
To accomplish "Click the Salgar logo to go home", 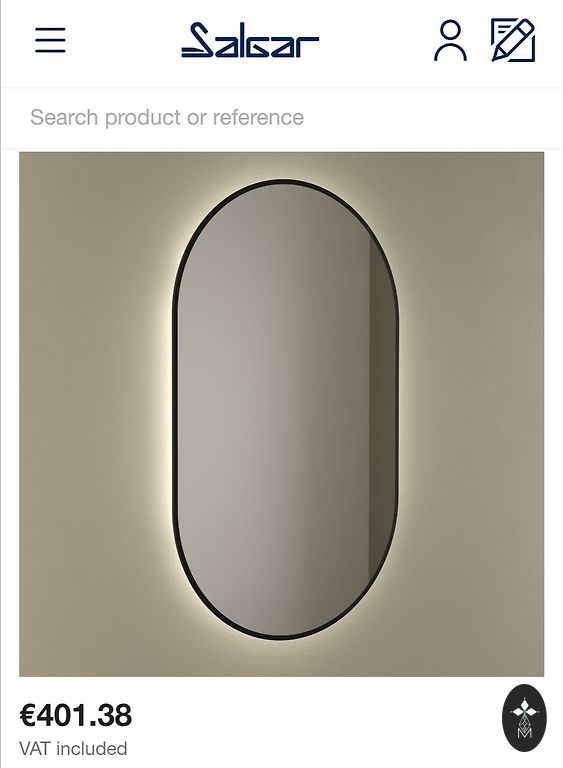I will [x=250, y=40].
